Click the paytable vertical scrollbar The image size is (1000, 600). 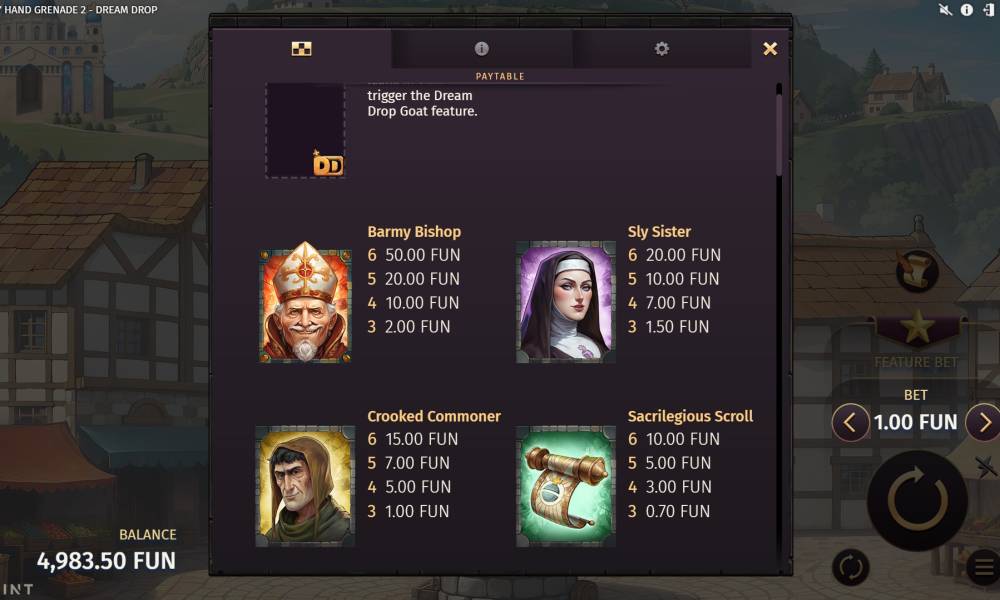click(779, 130)
